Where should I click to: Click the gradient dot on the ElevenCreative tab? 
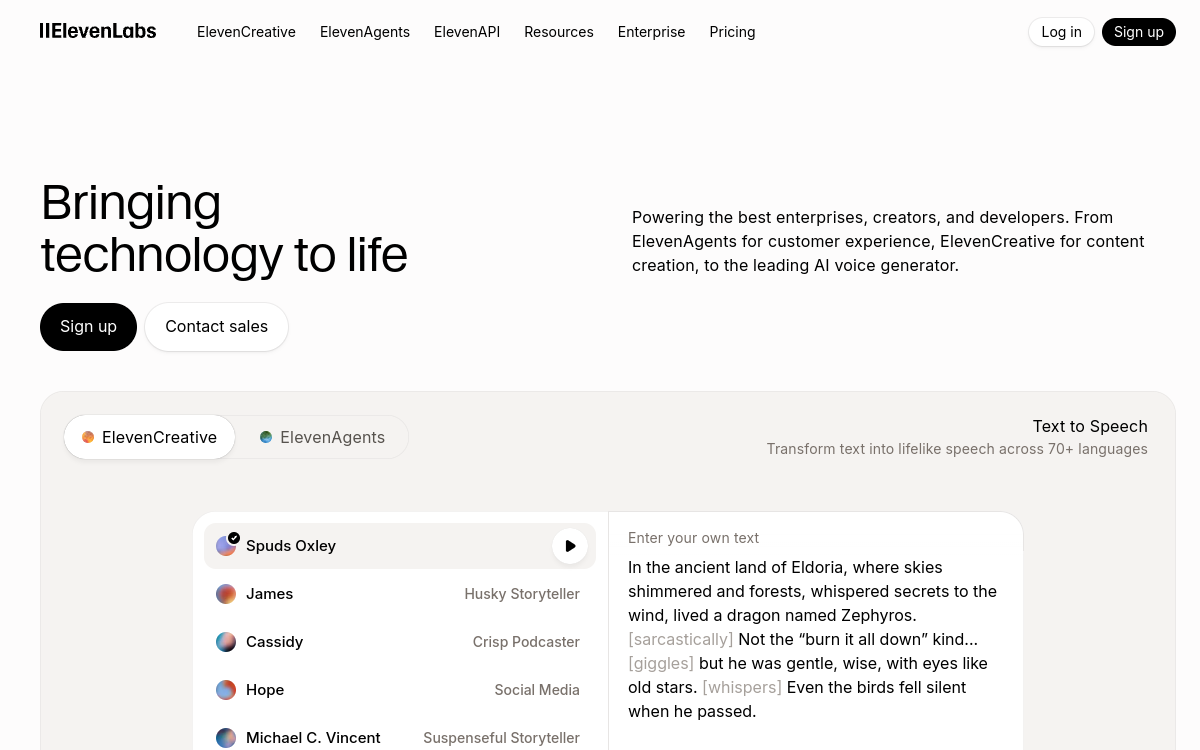[88, 437]
